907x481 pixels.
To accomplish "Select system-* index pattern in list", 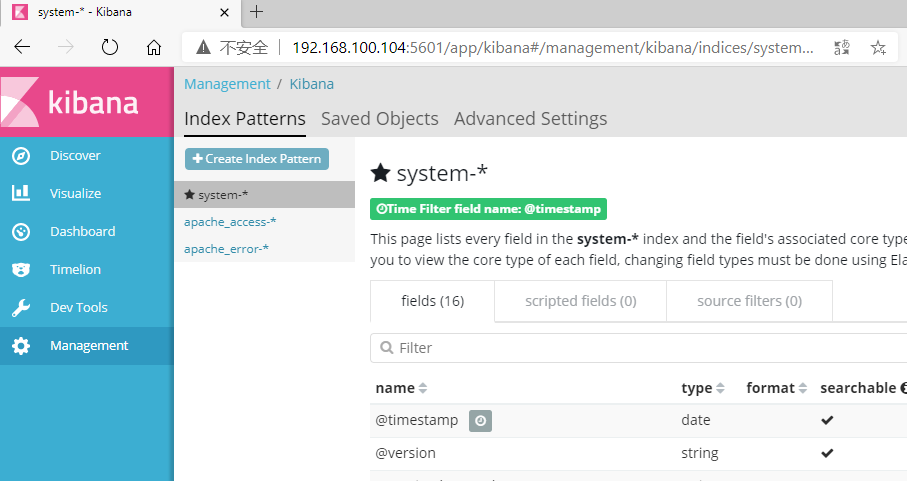I will (264, 195).
